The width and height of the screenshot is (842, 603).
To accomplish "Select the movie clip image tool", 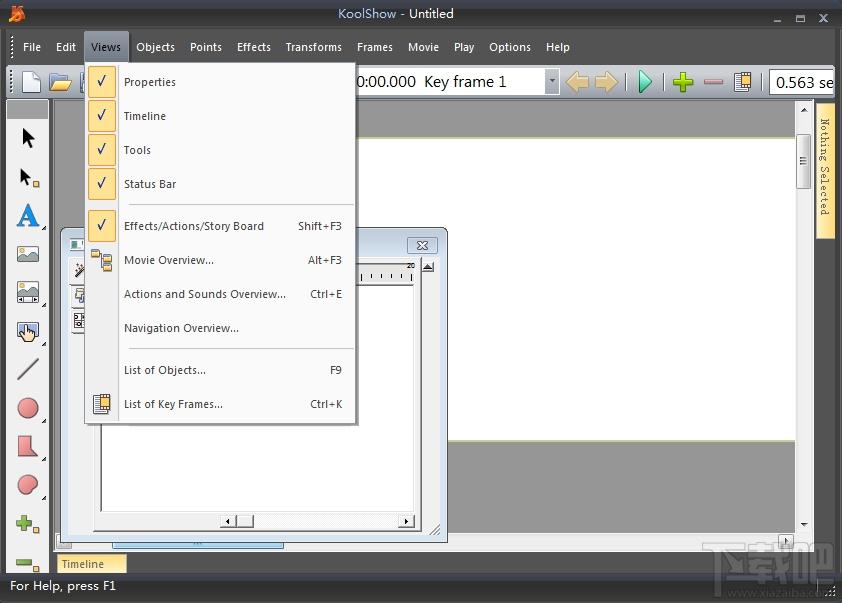I will (x=28, y=293).
